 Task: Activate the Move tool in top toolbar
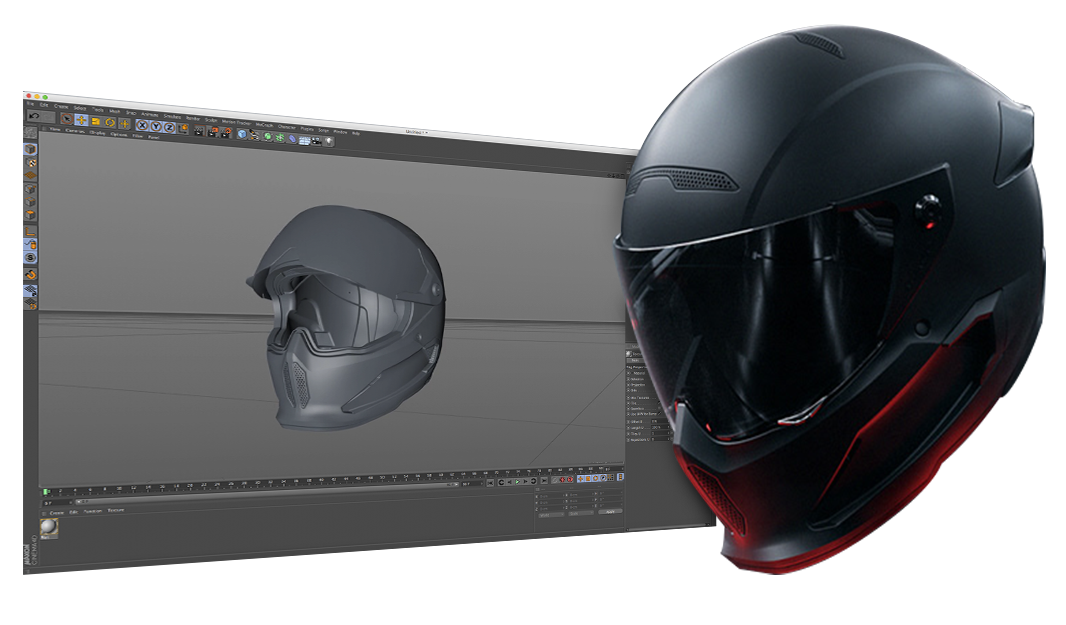pos(82,120)
